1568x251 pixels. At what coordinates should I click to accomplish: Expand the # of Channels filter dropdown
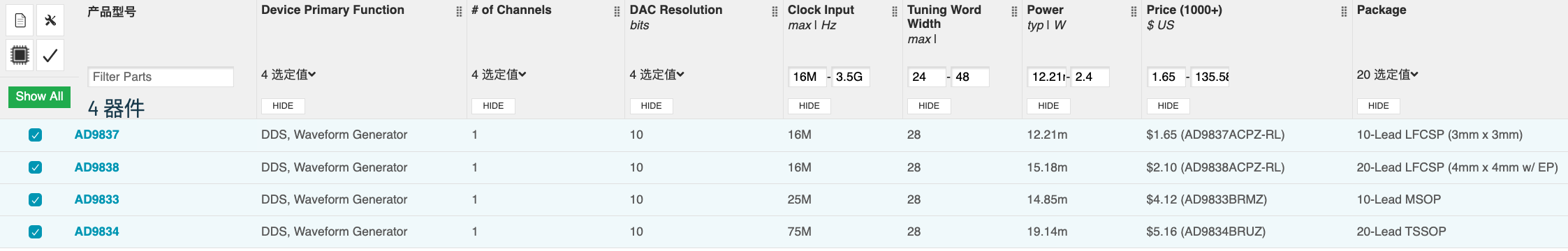tap(499, 75)
